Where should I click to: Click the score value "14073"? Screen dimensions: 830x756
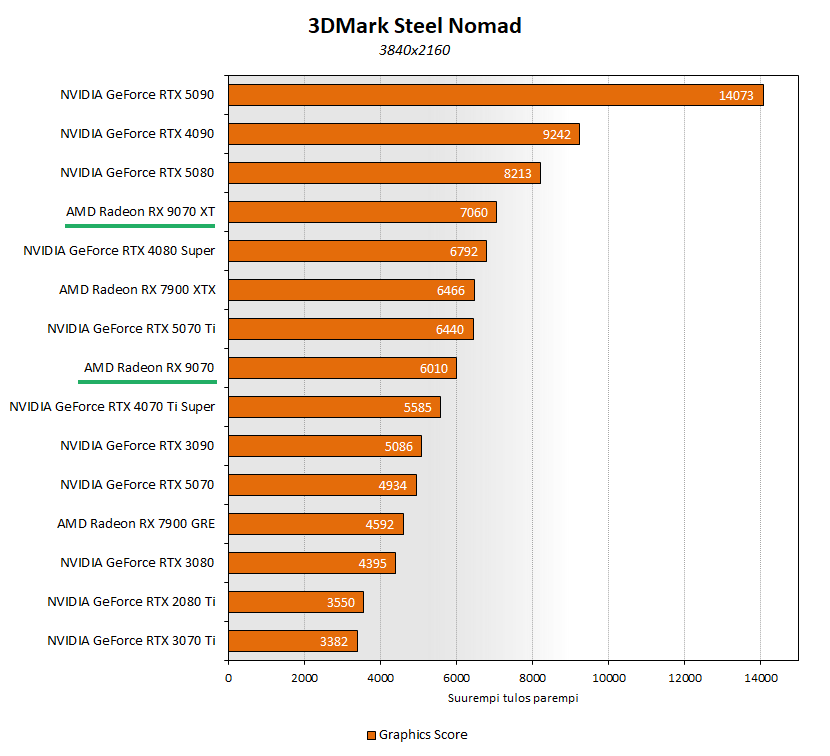(736, 96)
